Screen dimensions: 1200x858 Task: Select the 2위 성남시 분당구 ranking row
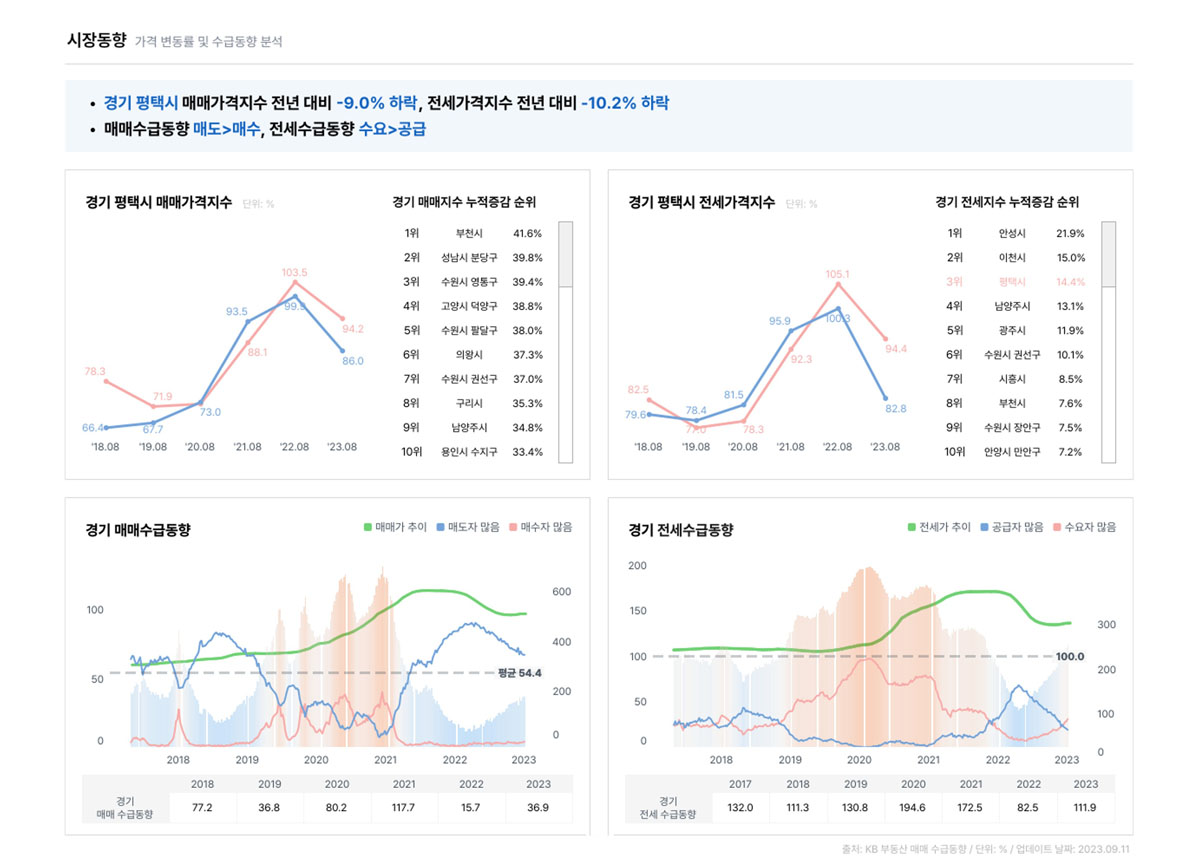point(473,258)
